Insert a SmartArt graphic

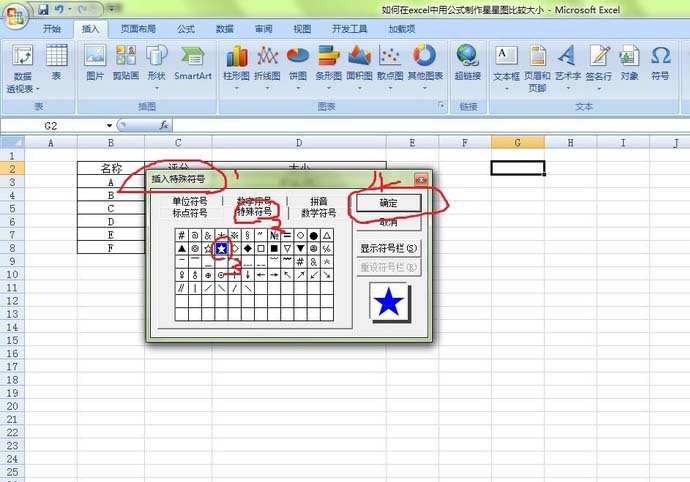(x=193, y=63)
